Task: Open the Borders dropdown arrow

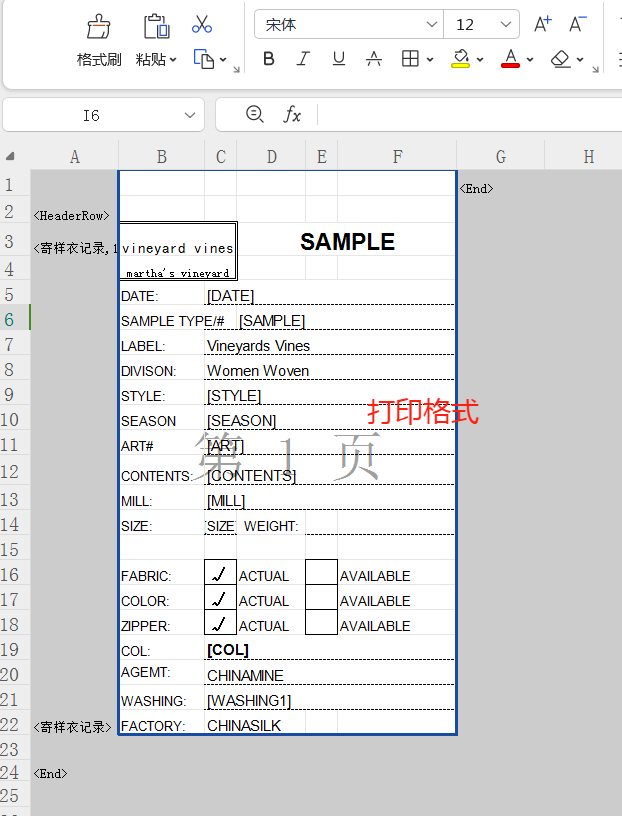Action: pos(430,60)
